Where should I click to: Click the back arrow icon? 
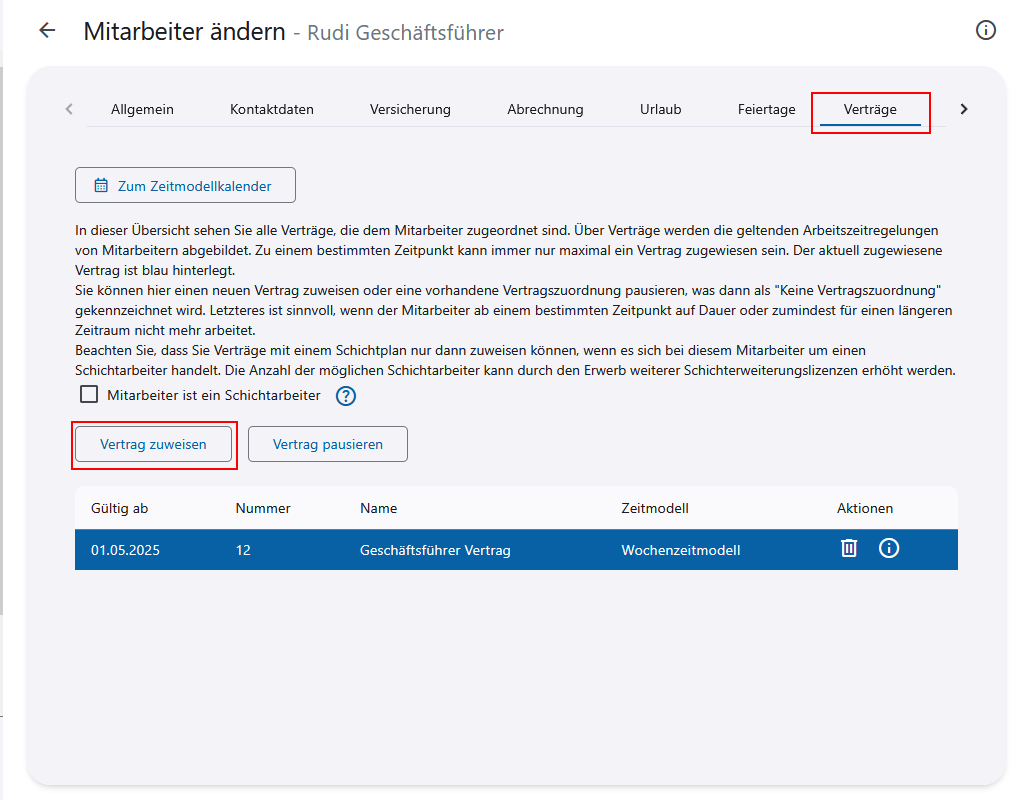coord(47,31)
